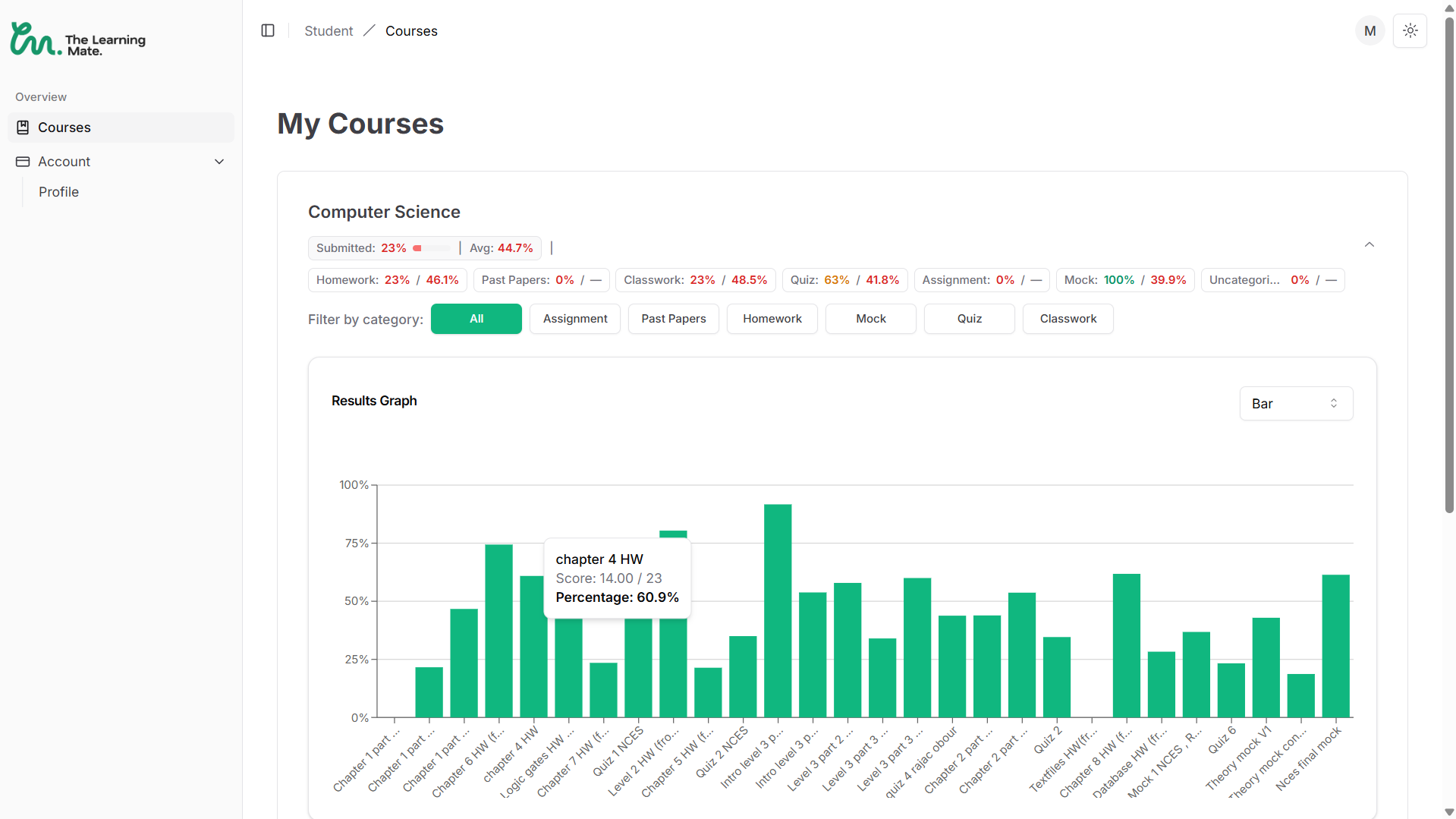The height and width of the screenshot is (819, 1456).
Task: Filter results by Past Papers
Action: click(674, 319)
